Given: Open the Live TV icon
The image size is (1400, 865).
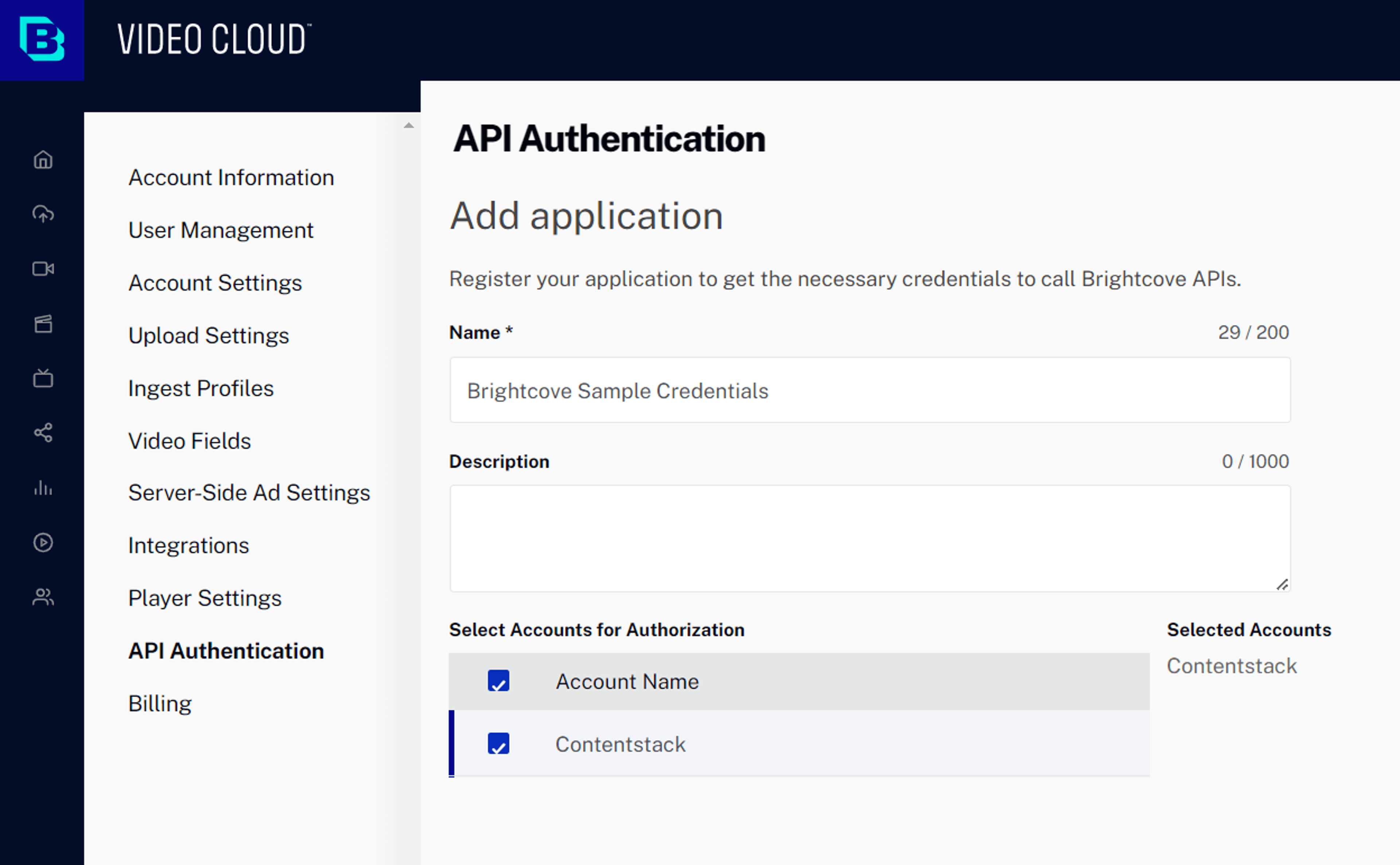Looking at the screenshot, I should (43, 378).
